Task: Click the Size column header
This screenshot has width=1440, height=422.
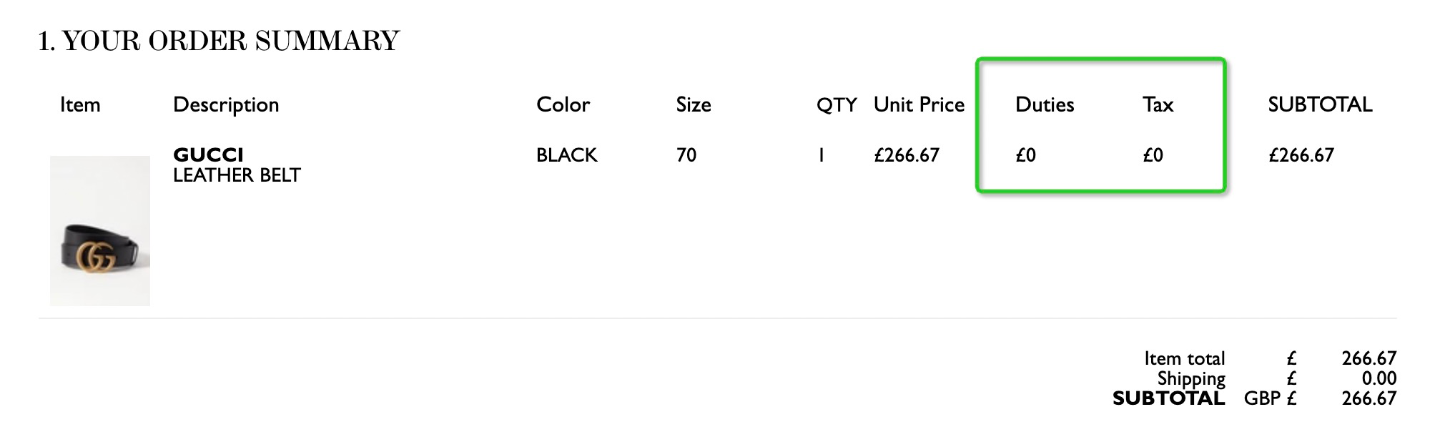Action: (x=694, y=105)
